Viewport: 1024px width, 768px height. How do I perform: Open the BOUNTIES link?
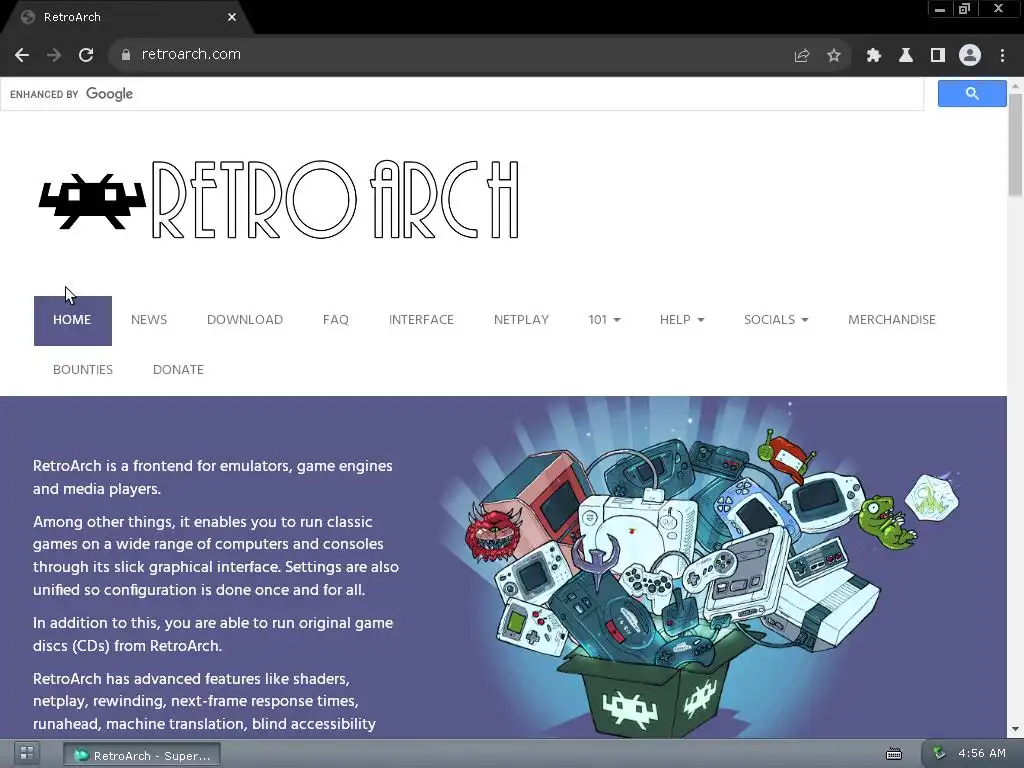pos(83,370)
